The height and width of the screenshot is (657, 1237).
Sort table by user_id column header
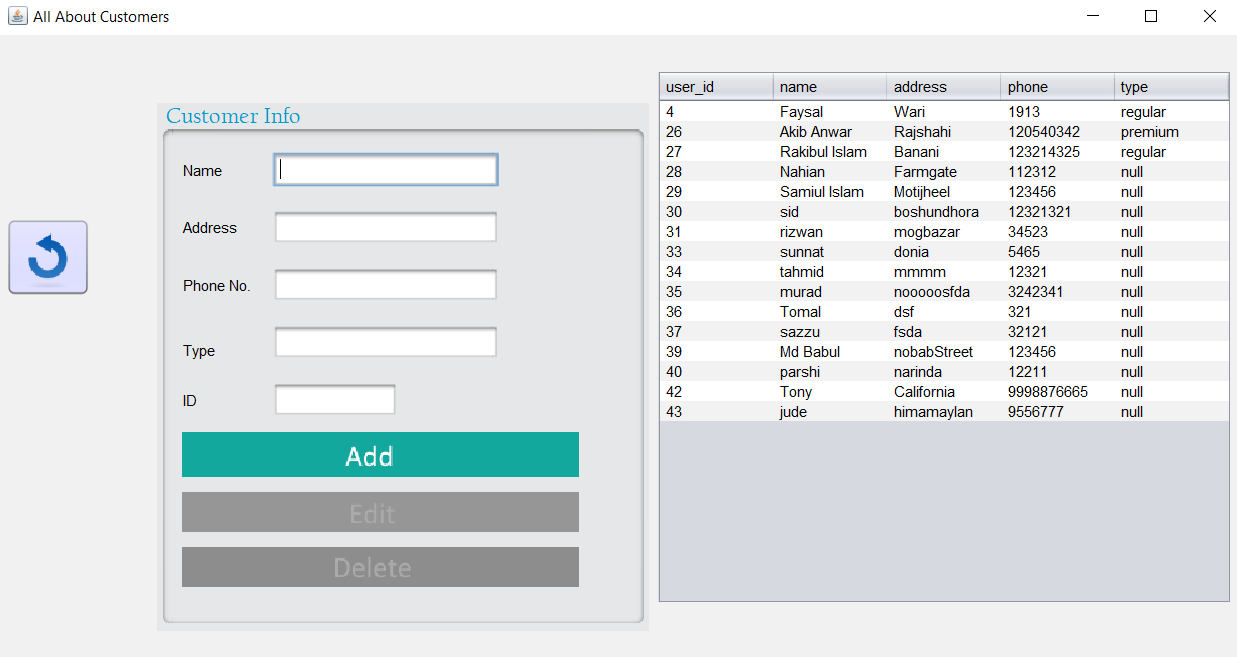pos(716,87)
